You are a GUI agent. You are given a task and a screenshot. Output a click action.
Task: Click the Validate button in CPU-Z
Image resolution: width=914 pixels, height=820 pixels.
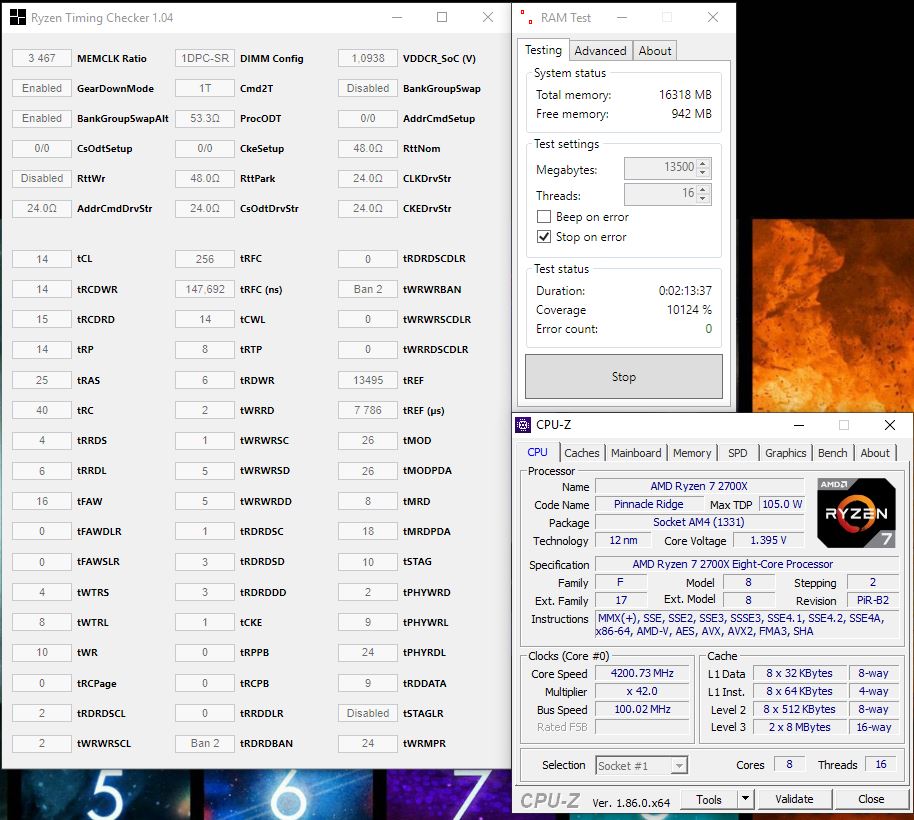[794, 799]
